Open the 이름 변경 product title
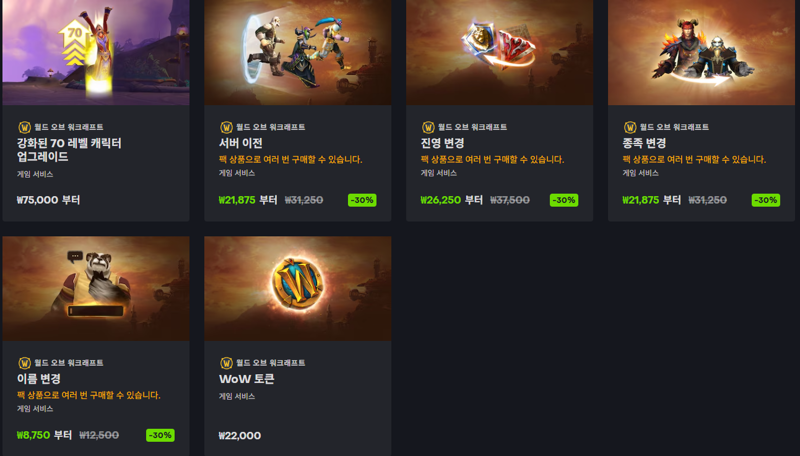800x456 pixels. [39, 378]
